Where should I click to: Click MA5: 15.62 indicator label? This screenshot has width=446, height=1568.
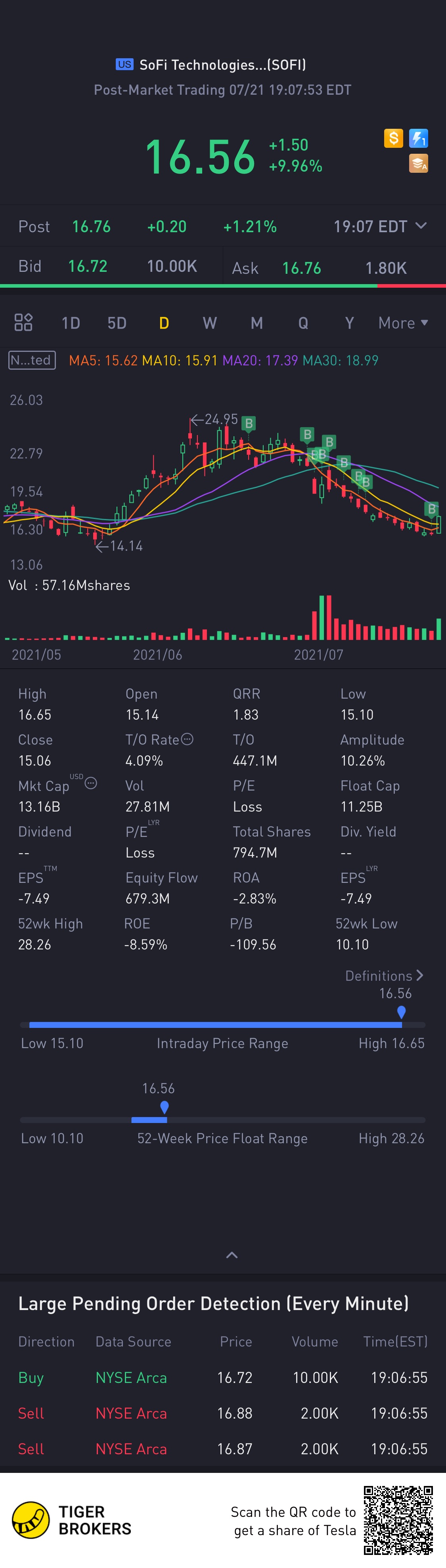pos(103,360)
